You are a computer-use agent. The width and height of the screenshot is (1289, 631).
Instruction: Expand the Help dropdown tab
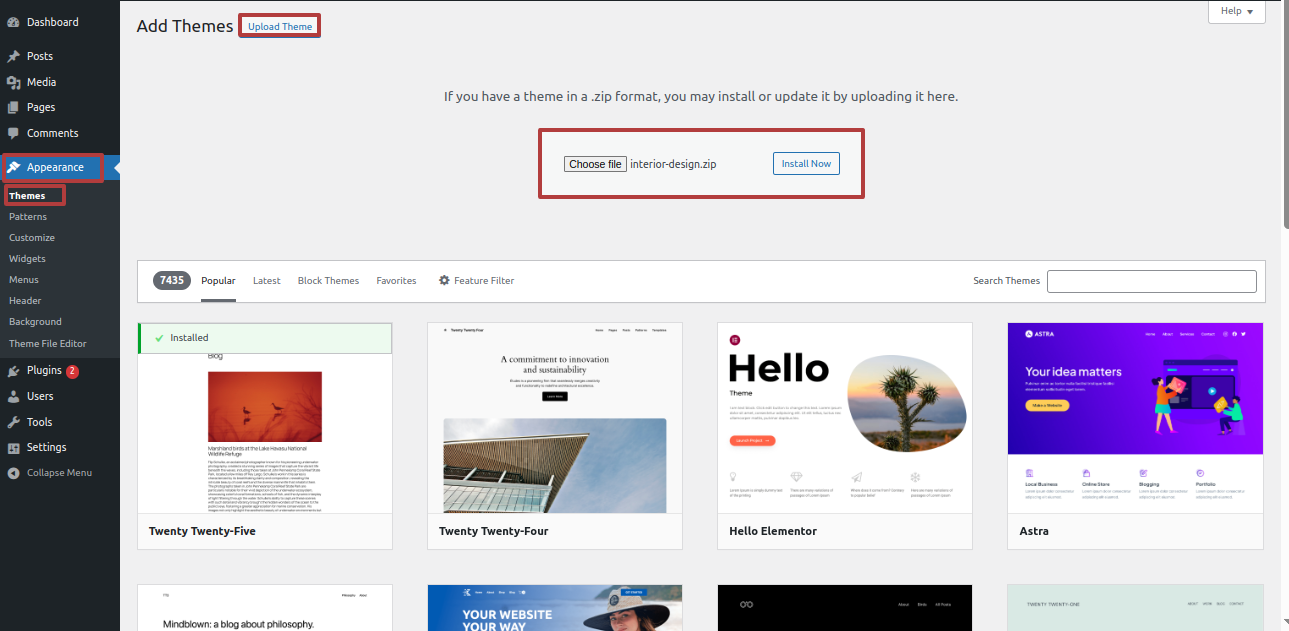pos(1237,11)
